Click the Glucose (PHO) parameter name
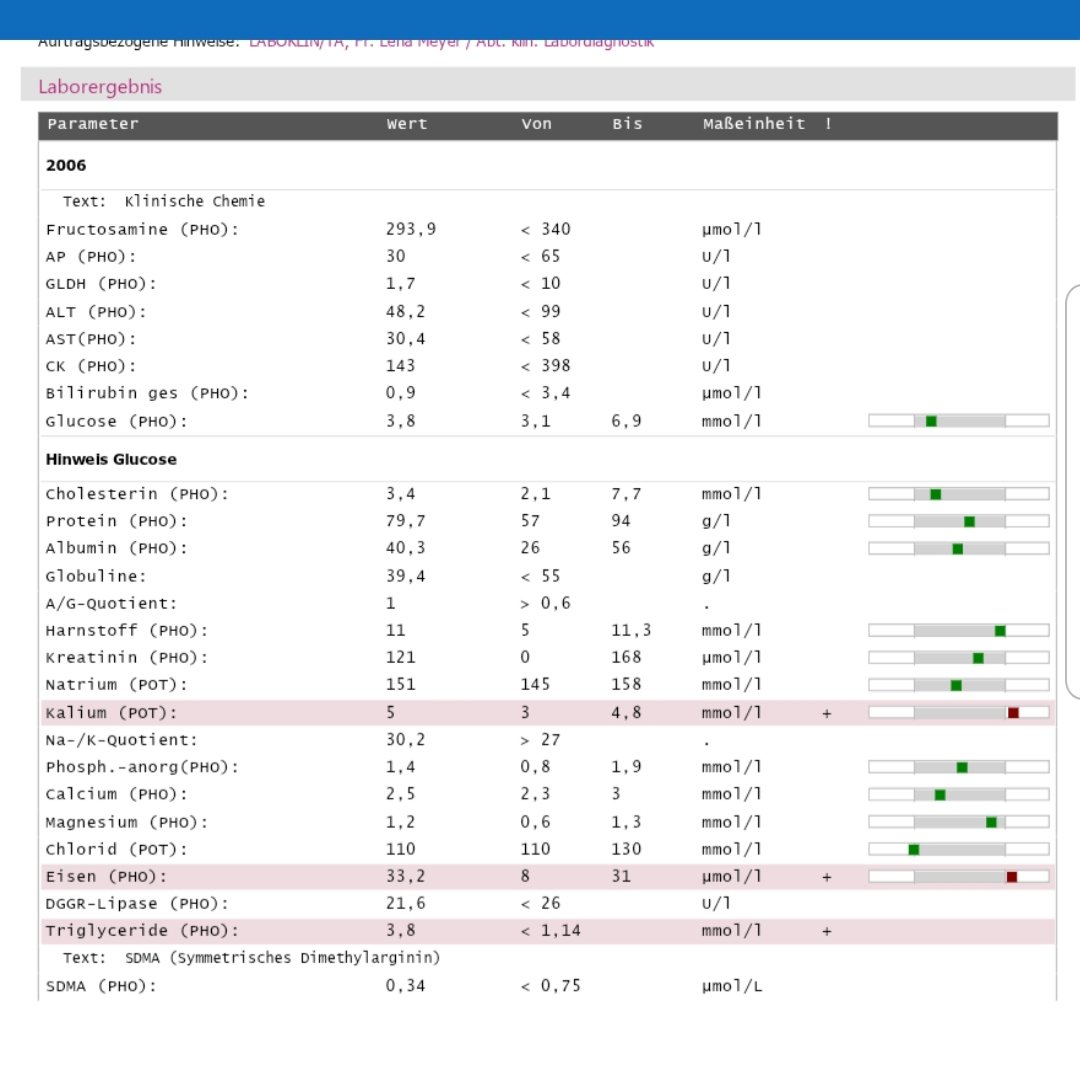Image resolution: width=1080 pixels, height=1080 pixels. (116, 421)
